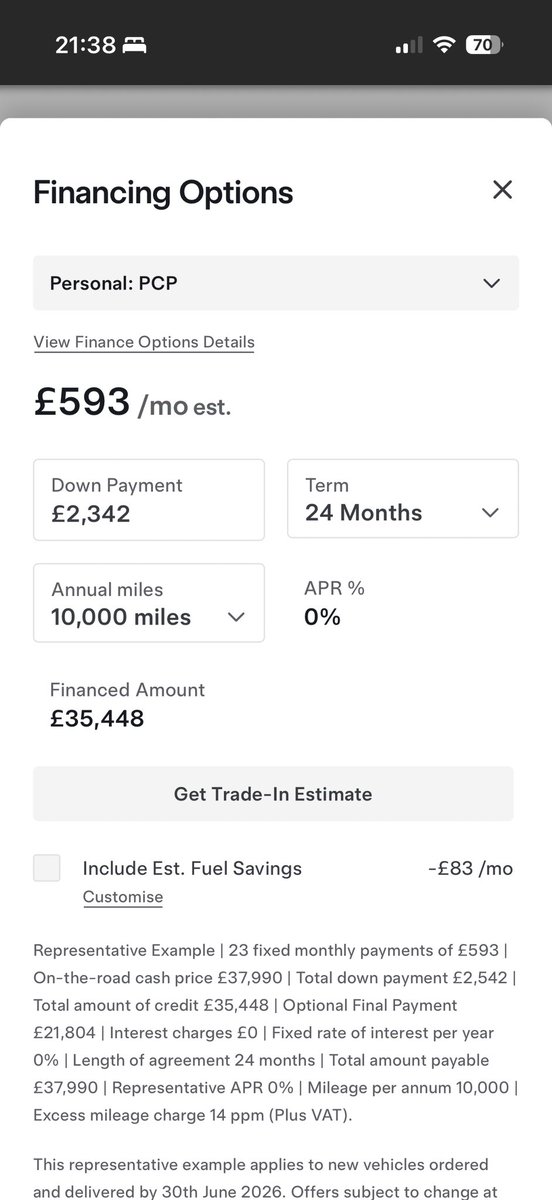Tick the Include Est. Fuel Savings checkbox
552x1200 pixels.
coord(47,867)
